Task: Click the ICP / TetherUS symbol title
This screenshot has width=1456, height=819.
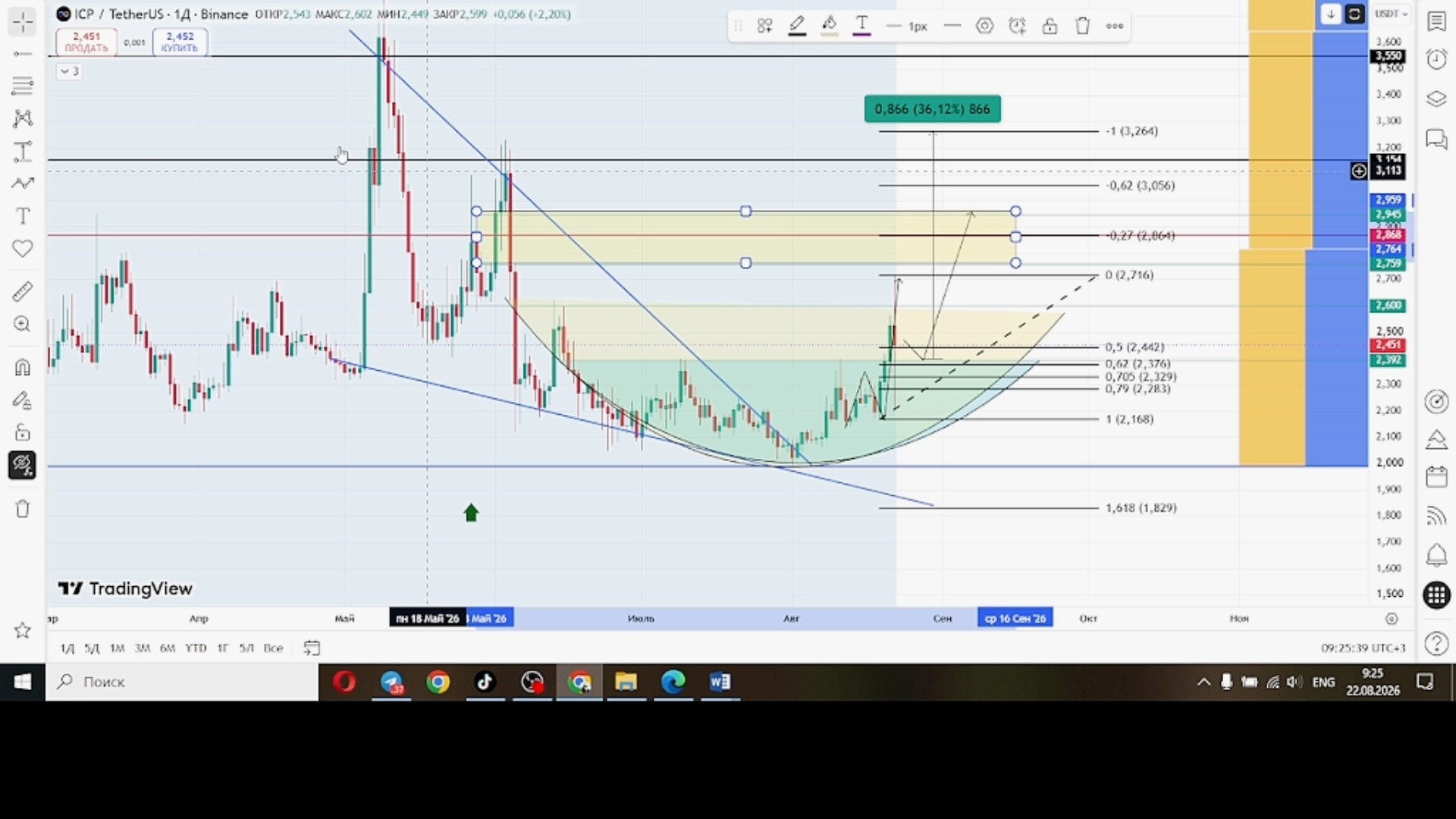Action: pyautogui.click(x=161, y=14)
